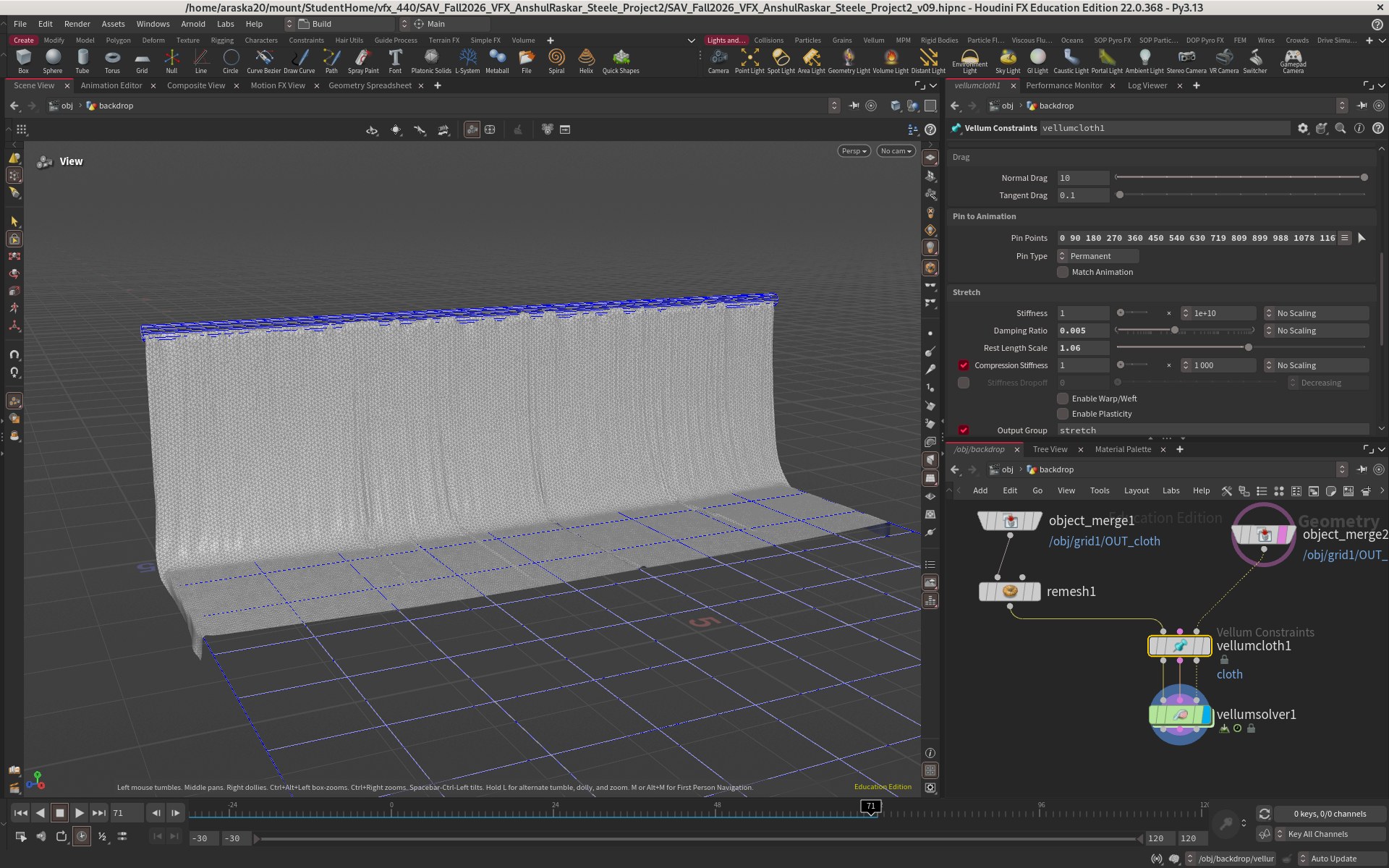This screenshot has width=1389, height=868.
Task: Tick Enable Warp/Weft
Action: click(1063, 399)
